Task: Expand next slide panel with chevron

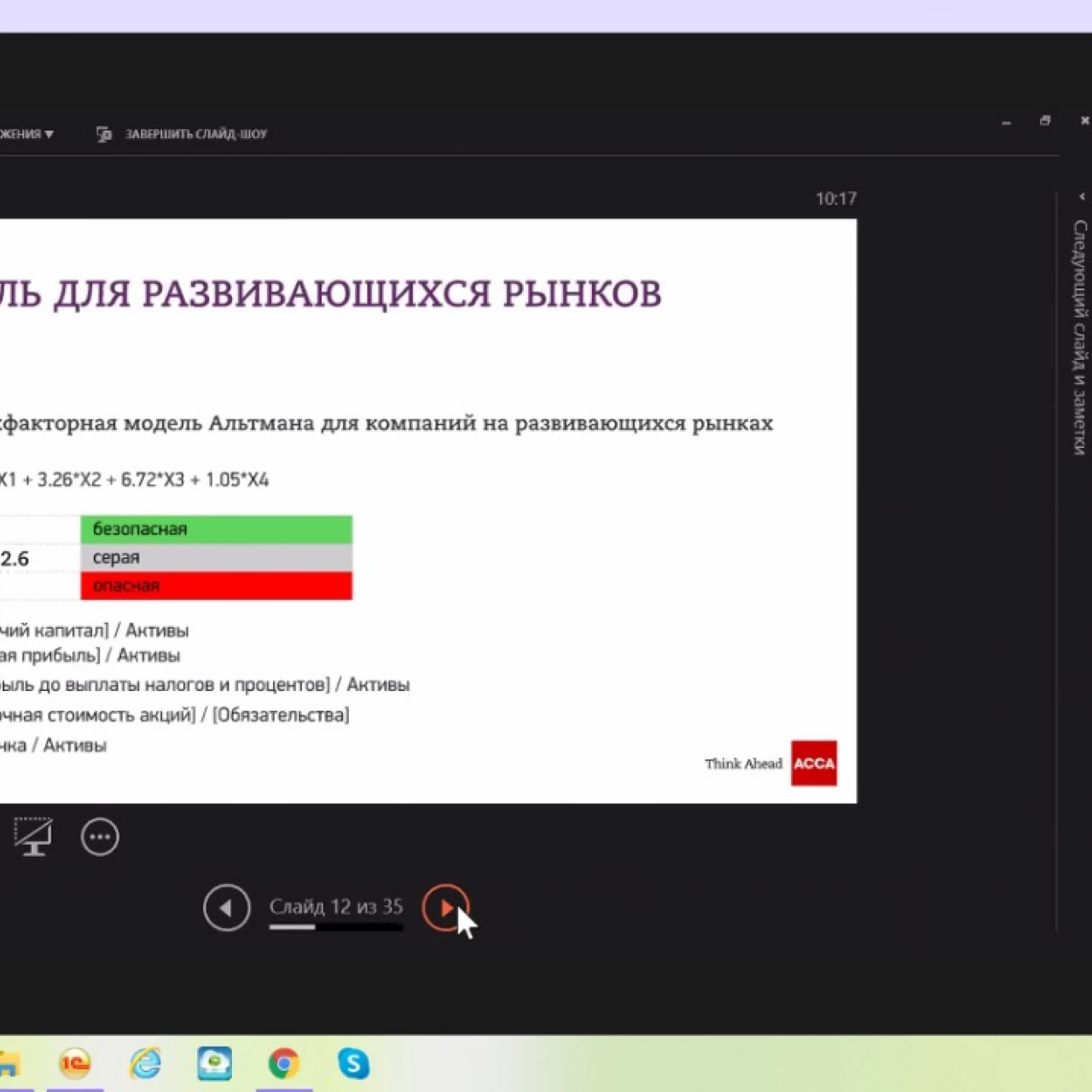Action: [x=1082, y=197]
